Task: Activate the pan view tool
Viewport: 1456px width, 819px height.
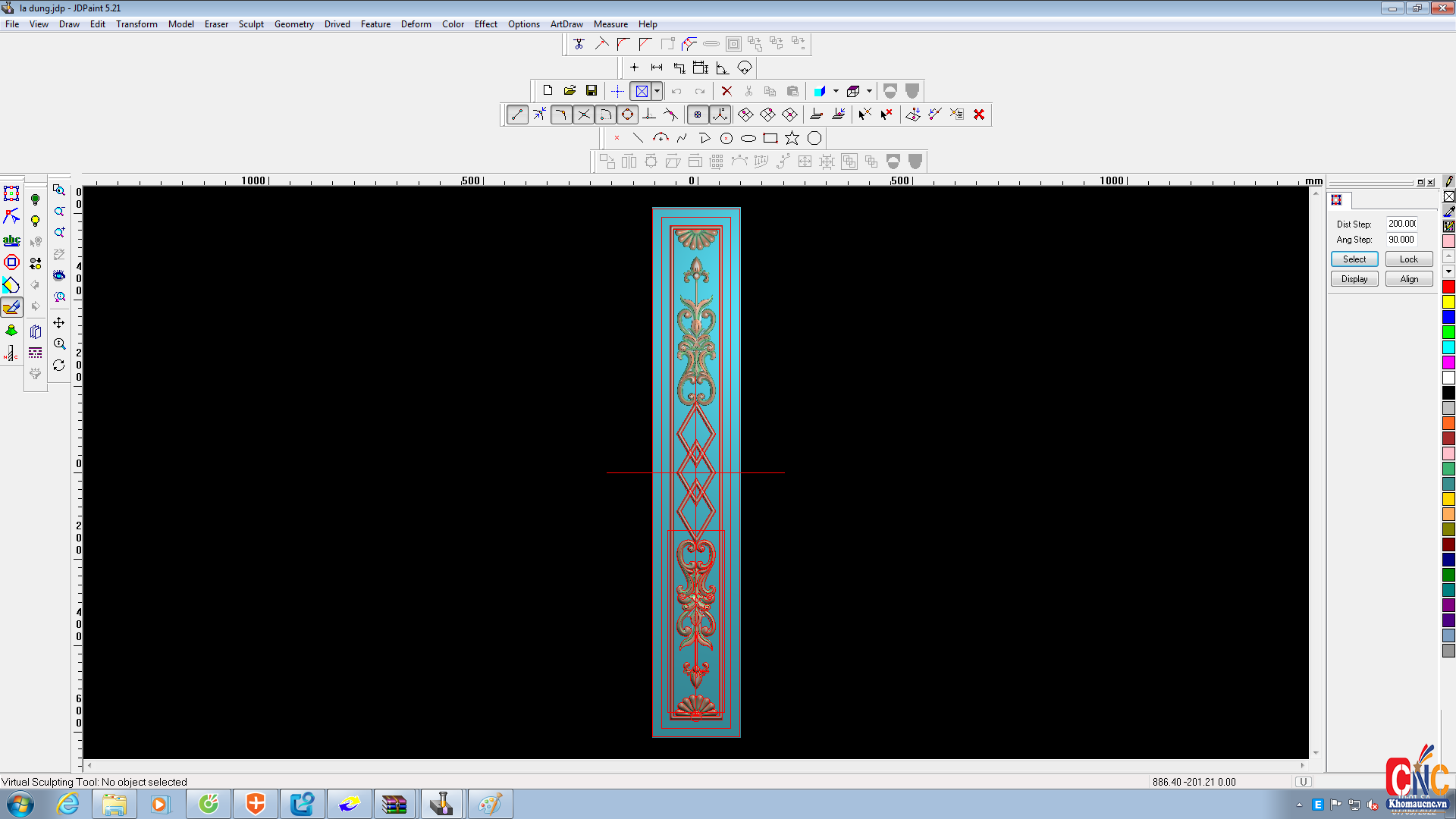Action: point(59,322)
